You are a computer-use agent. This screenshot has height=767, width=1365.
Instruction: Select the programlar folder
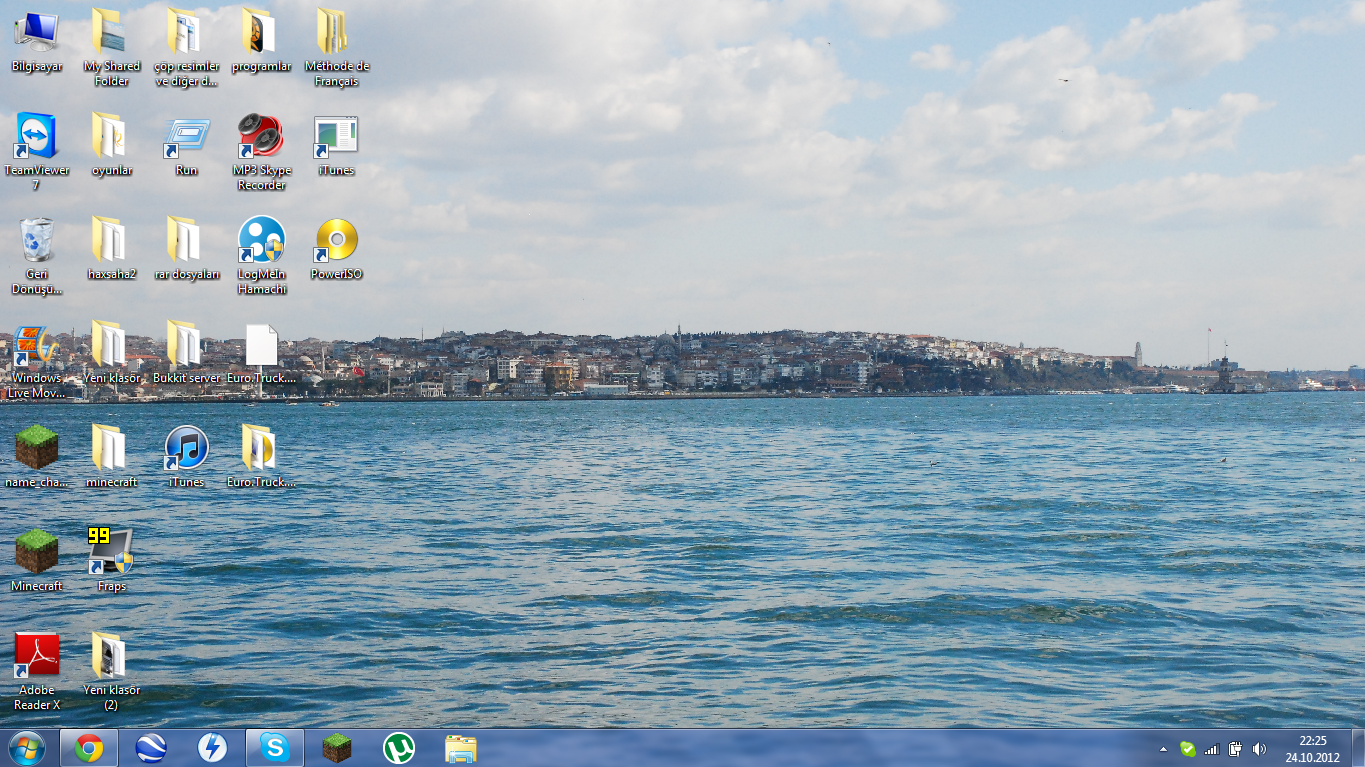261,41
